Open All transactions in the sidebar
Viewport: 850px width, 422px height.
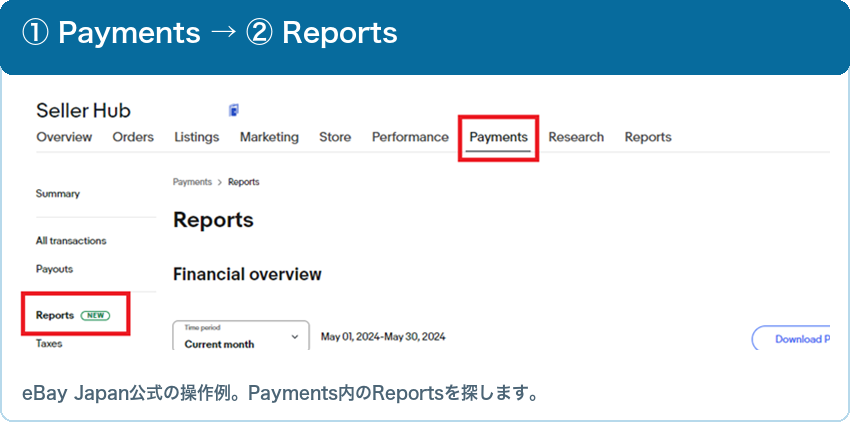click(71, 241)
